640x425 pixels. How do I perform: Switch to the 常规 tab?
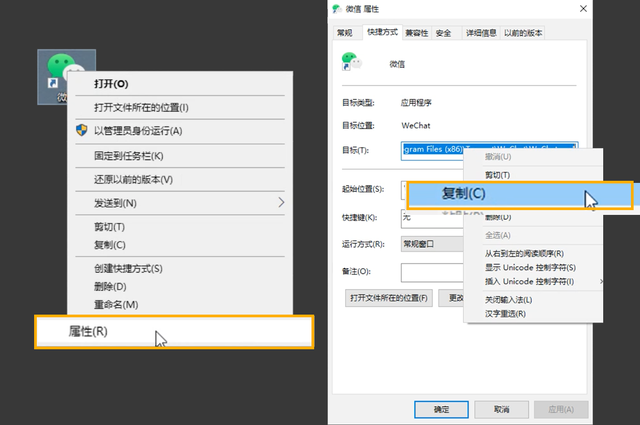pos(345,33)
